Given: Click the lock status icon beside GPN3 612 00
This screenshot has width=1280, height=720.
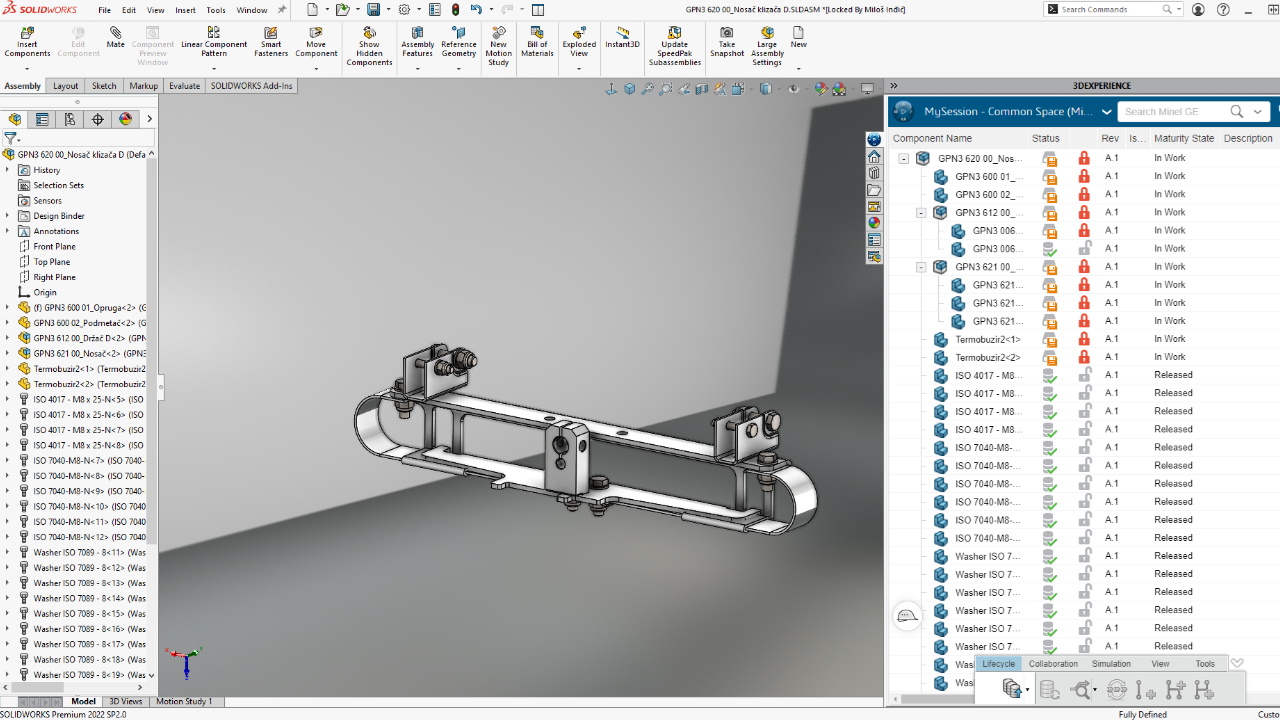Looking at the screenshot, I should [x=1085, y=212].
